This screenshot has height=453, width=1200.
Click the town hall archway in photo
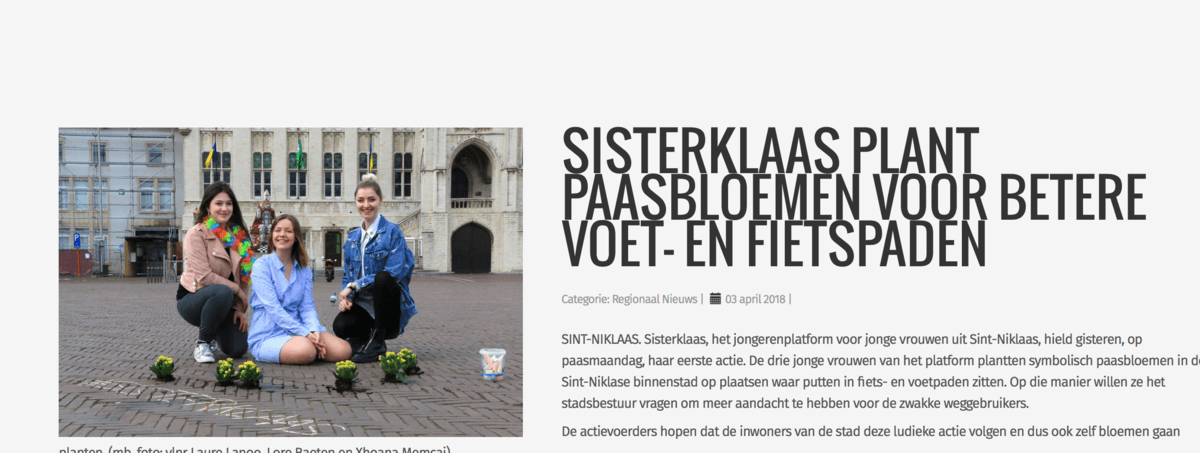click(x=471, y=247)
